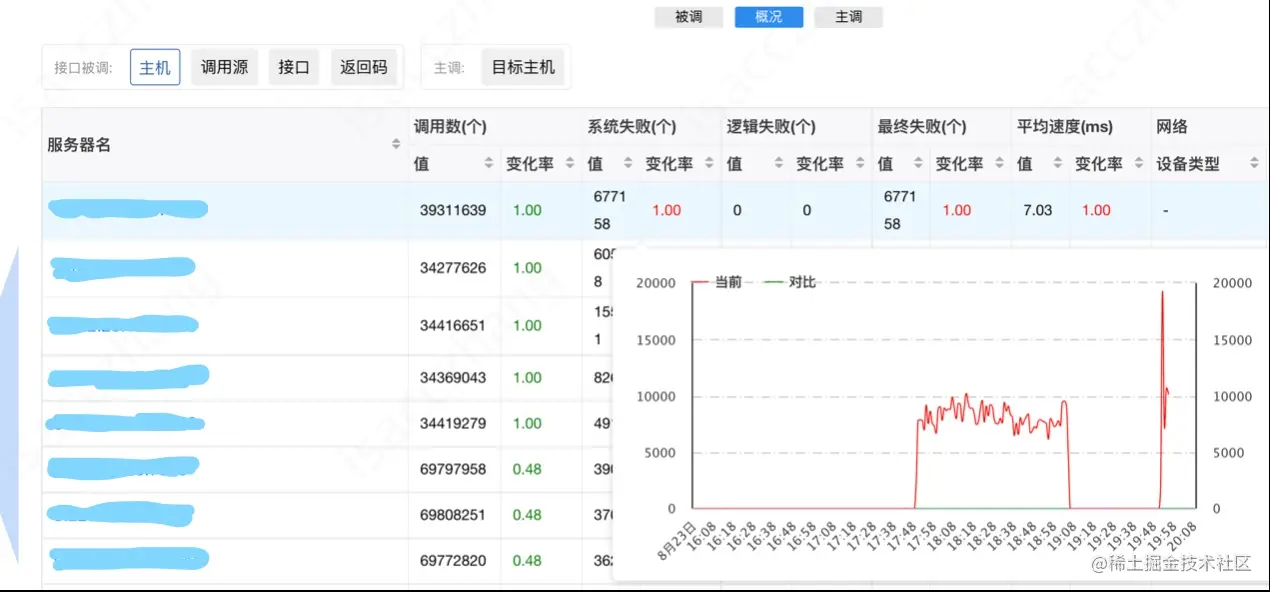The image size is (1270, 592).
Task: Click the 调用数(个) header label
Action: tap(451, 127)
